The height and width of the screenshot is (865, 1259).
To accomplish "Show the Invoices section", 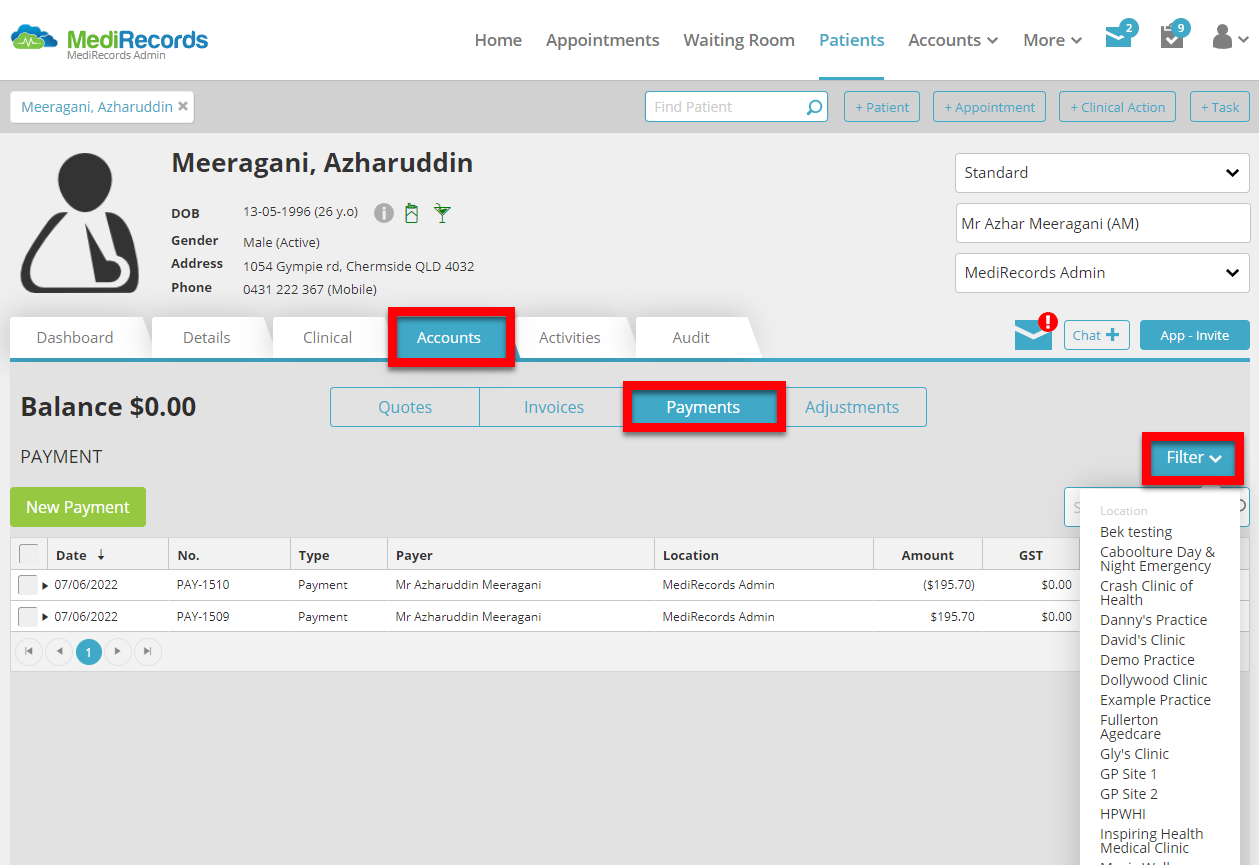I will pos(554,407).
